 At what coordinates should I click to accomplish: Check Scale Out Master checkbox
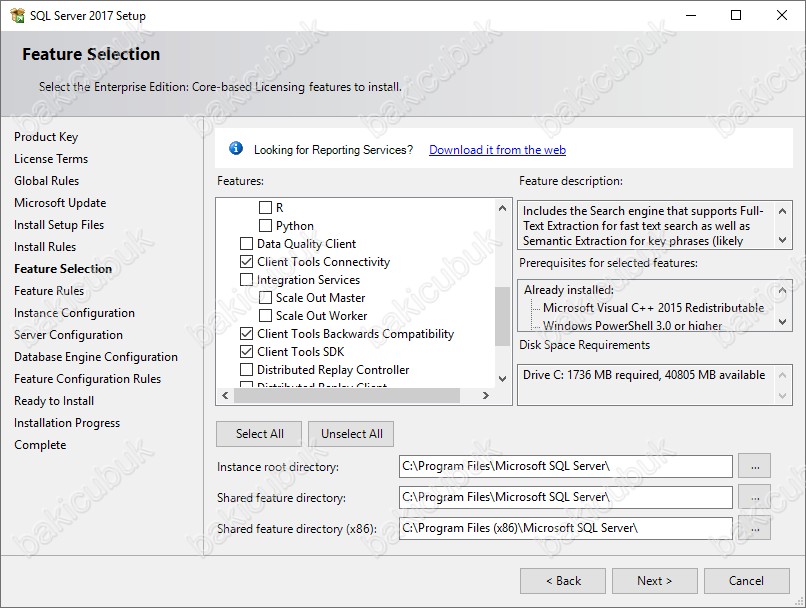[265, 298]
